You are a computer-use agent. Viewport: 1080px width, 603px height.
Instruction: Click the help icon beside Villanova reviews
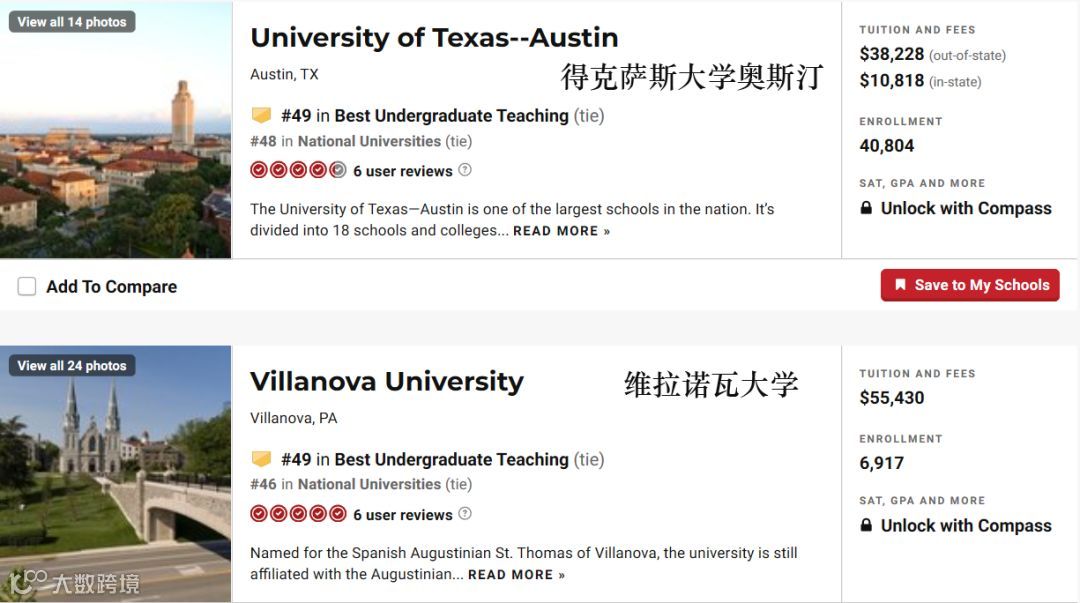point(465,513)
